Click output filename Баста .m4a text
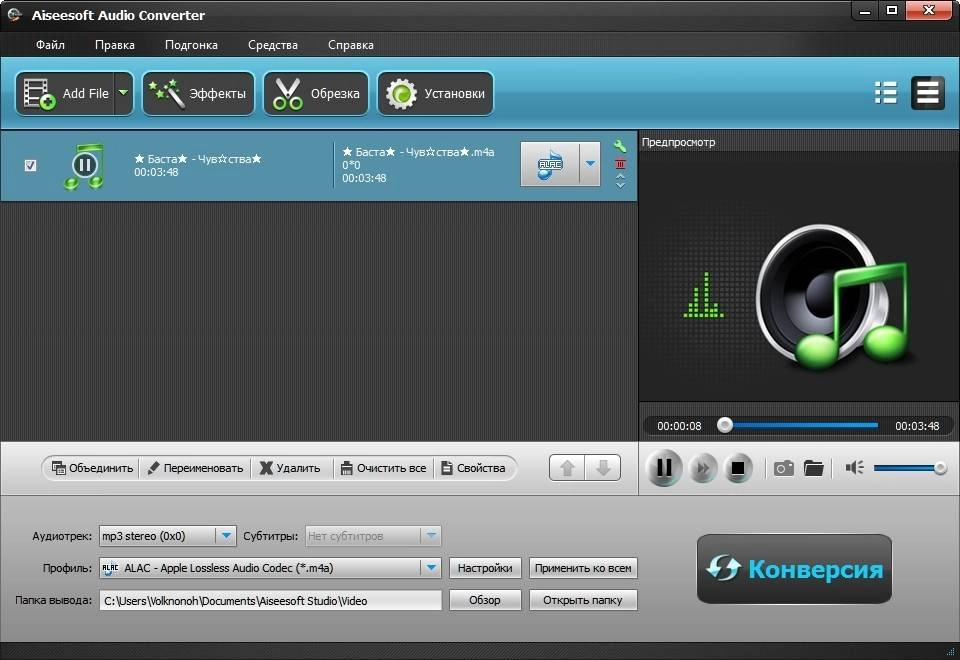The width and height of the screenshot is (960, 660). (418, 152)
